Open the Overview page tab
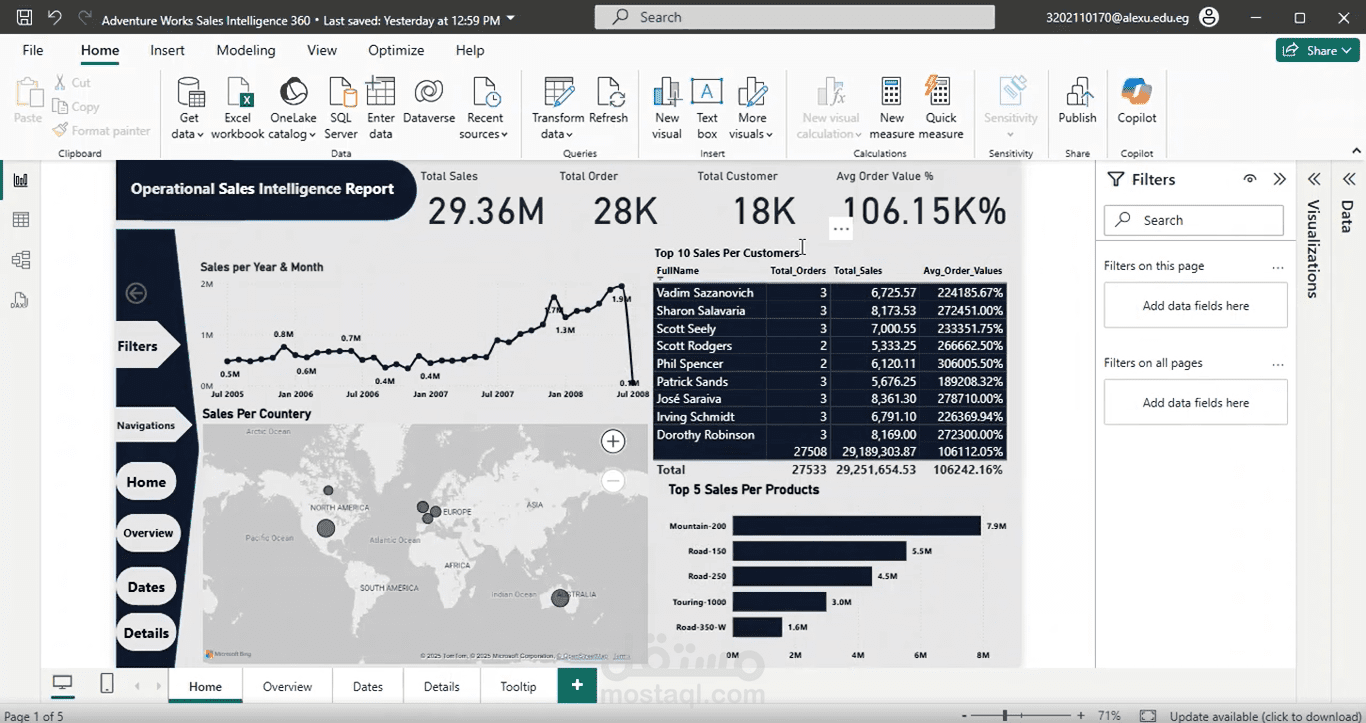 click(287, 686)
